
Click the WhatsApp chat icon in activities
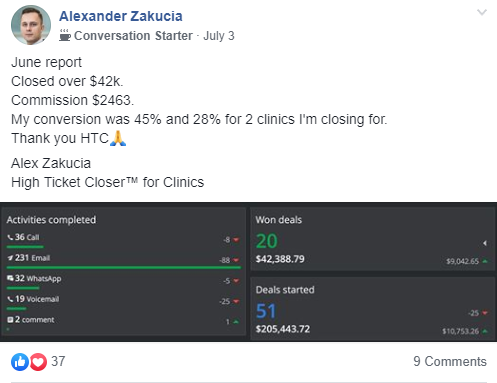(x=10, y=278)
